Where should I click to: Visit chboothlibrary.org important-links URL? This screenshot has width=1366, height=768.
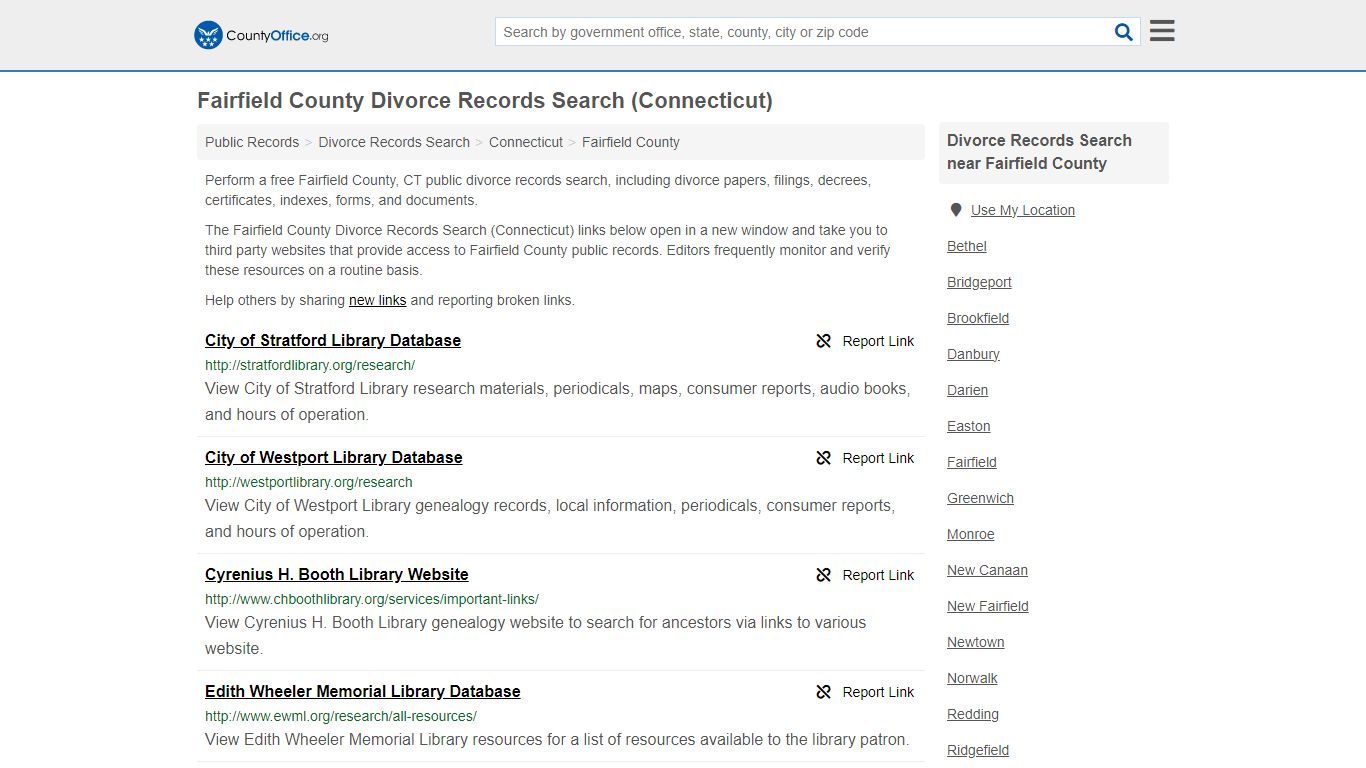(x=372, y=599)
